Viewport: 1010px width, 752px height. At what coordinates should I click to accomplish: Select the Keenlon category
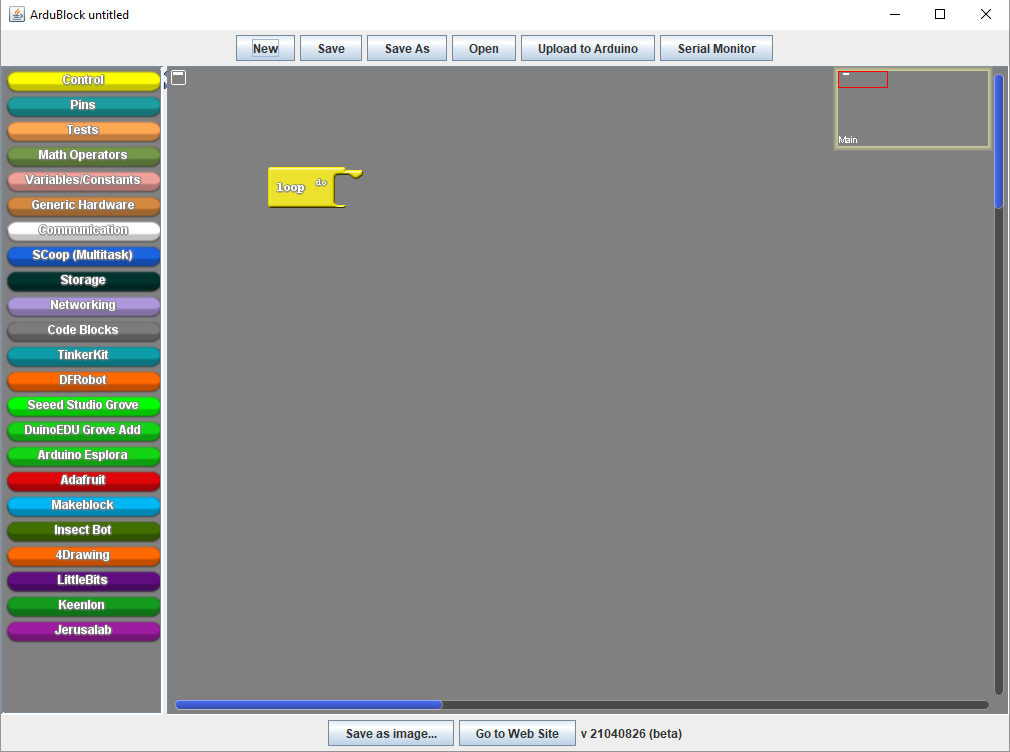coord(83,606)
